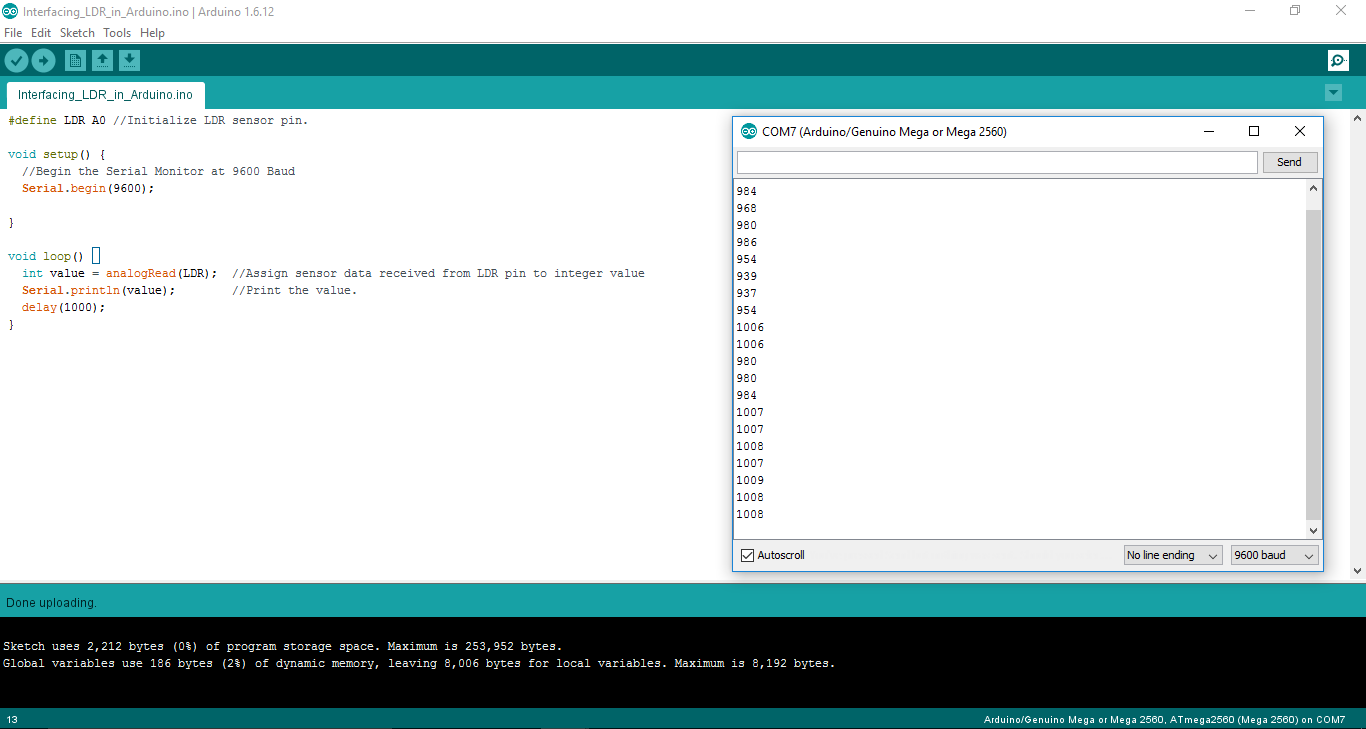Click the Verify sketch checkmark icon

click(x=16, y=61)
